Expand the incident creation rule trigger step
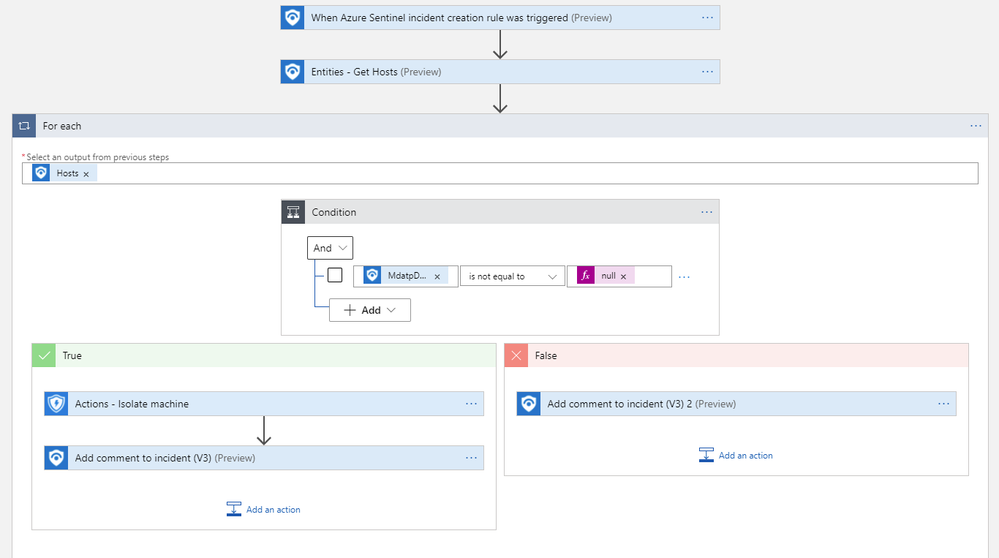999x558 pixels. click(500, 18)
